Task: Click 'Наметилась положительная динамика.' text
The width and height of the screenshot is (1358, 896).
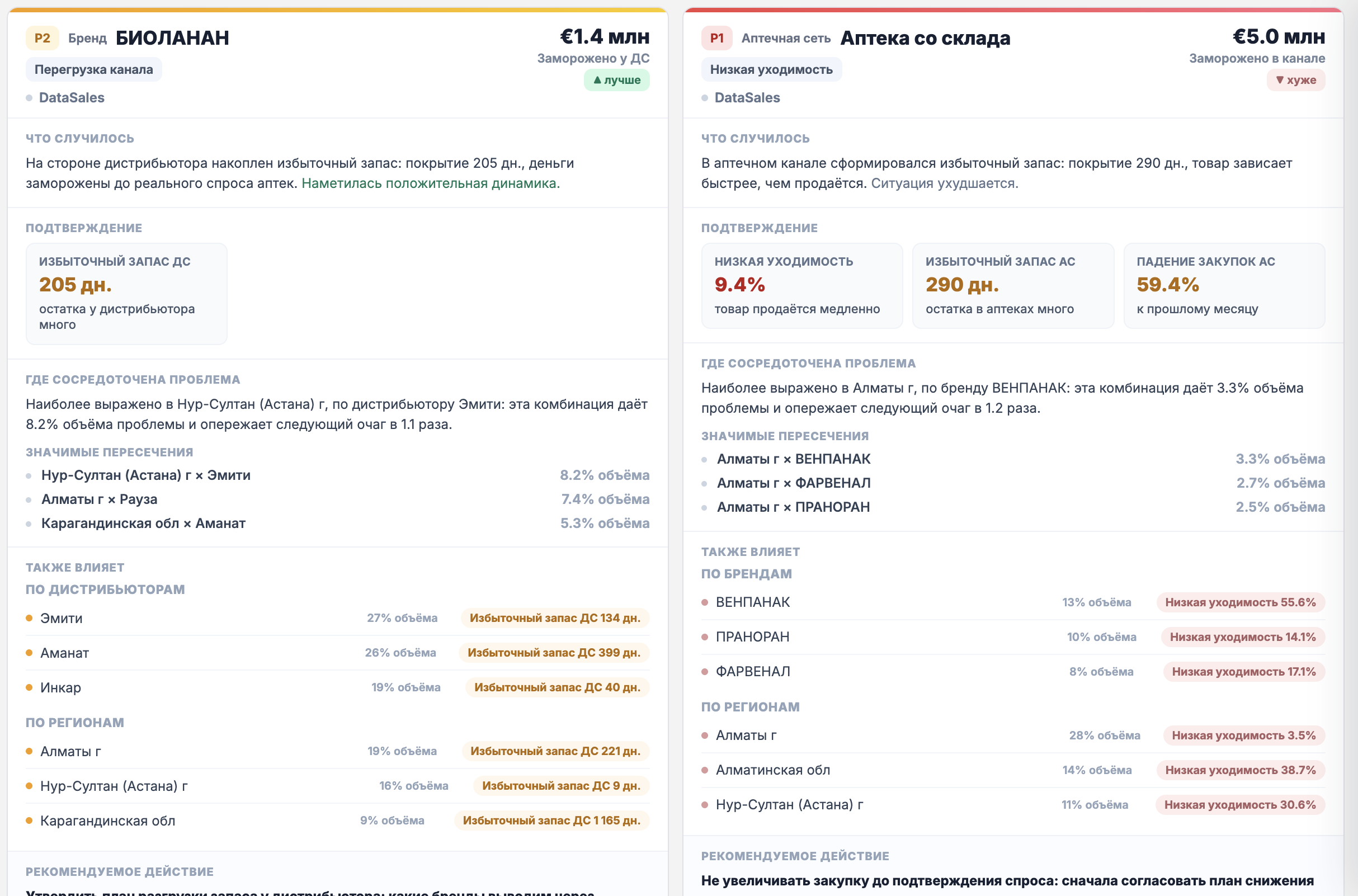Action: [431, 183]
